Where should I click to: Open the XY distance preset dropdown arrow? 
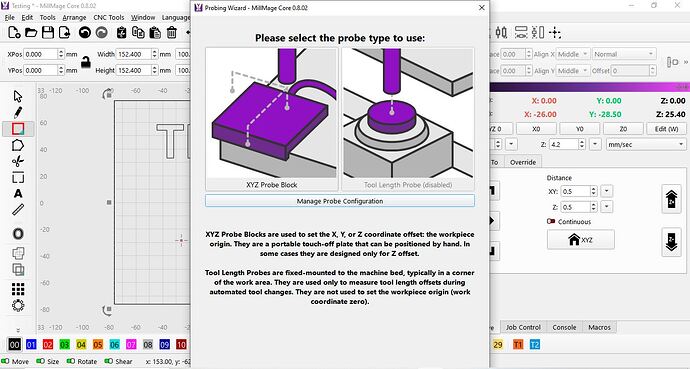(x=606, y=191)
